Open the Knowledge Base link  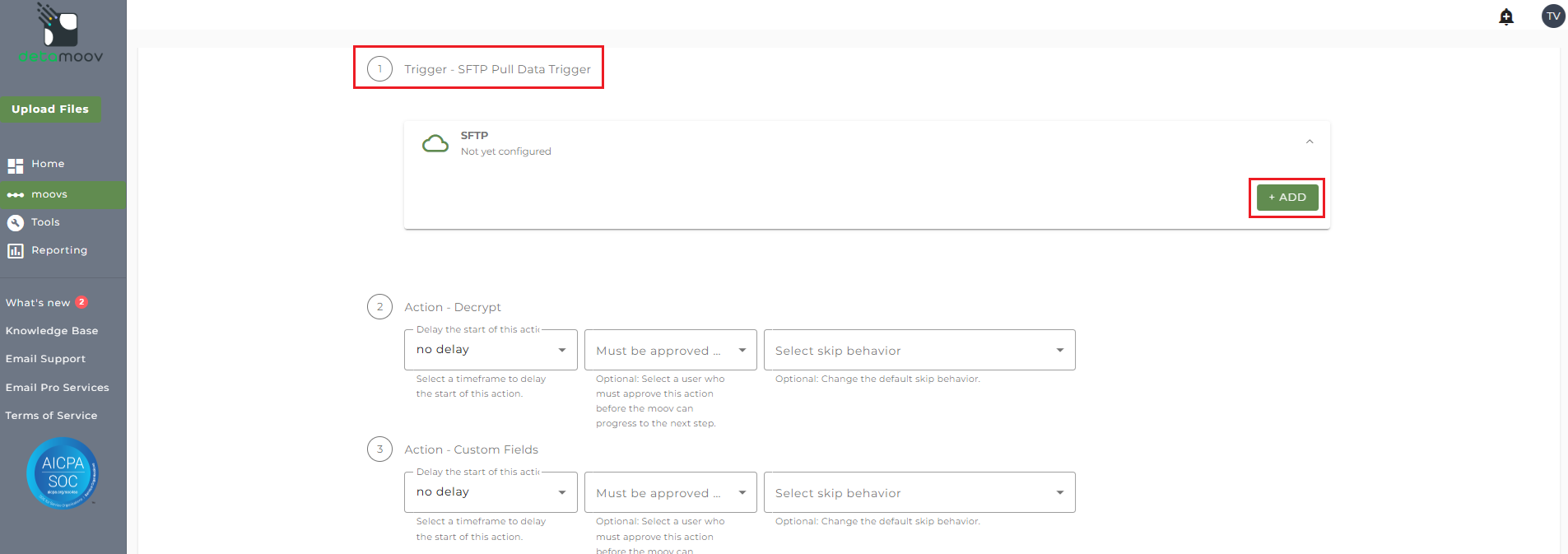tap(52, 331)
